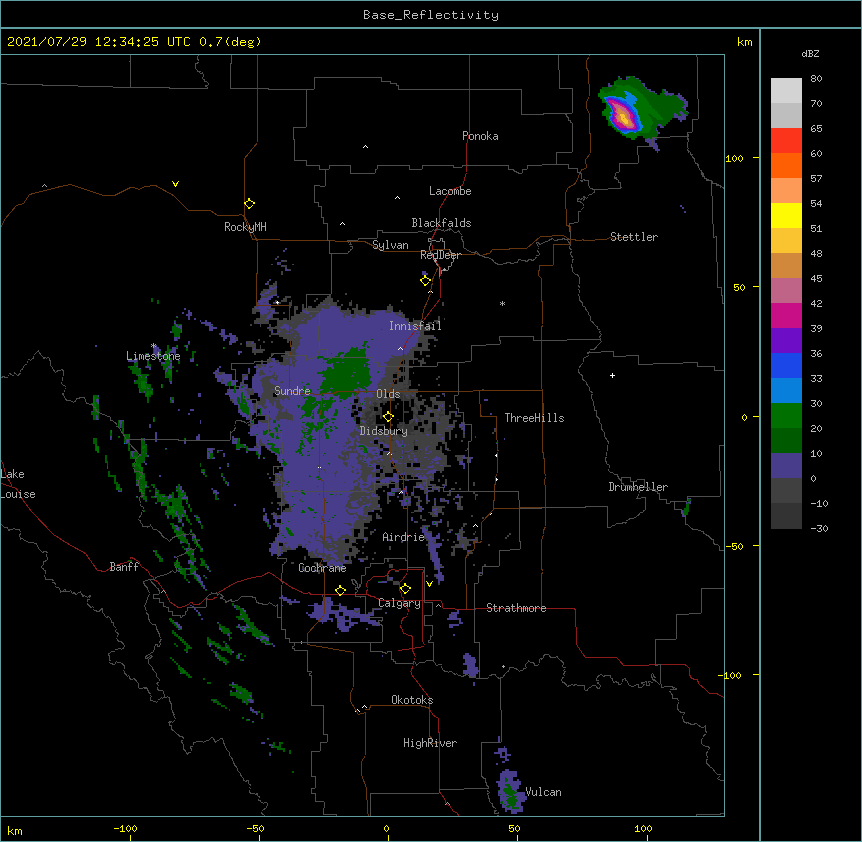Click the Strathmore town label
This screenshot has width=862, height=842.
[516, 608]
